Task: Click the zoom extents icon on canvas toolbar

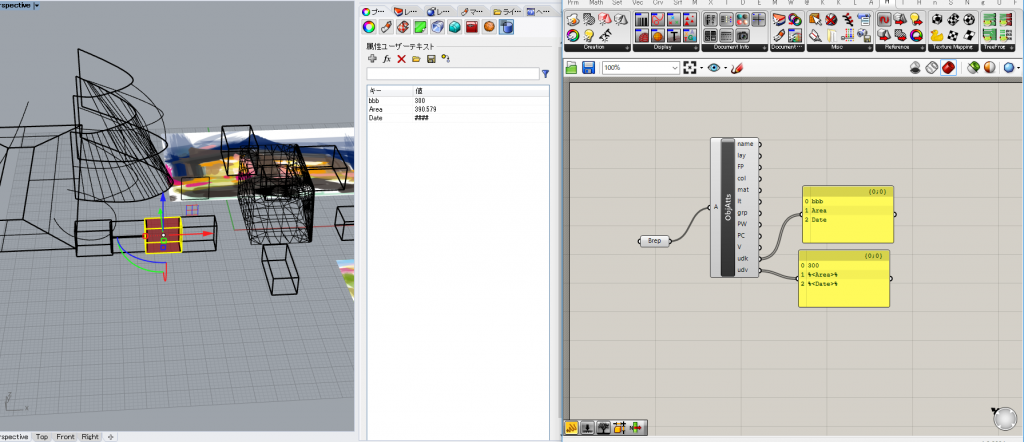Action: [x=690, y=68]
